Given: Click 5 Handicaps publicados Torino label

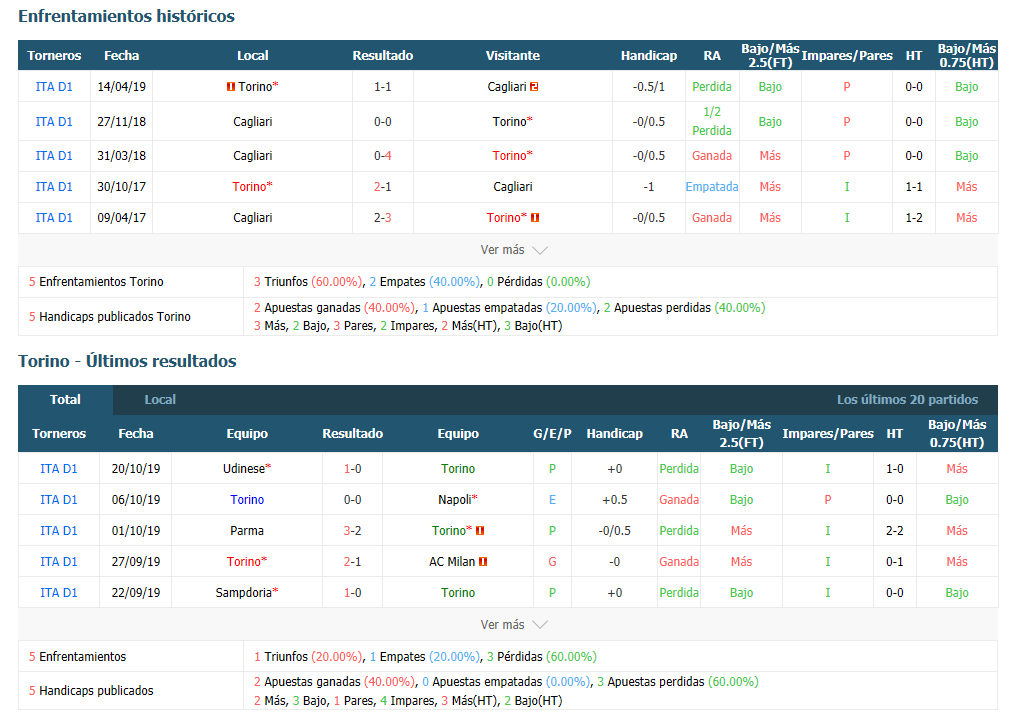Looking at the screenshot, I should (x=109, y=317).
